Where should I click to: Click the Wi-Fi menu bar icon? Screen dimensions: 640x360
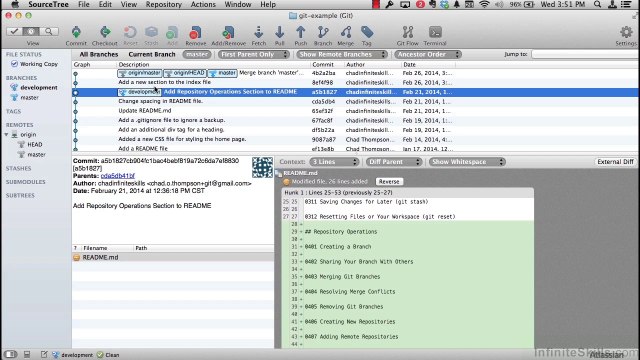coord(484,4)
